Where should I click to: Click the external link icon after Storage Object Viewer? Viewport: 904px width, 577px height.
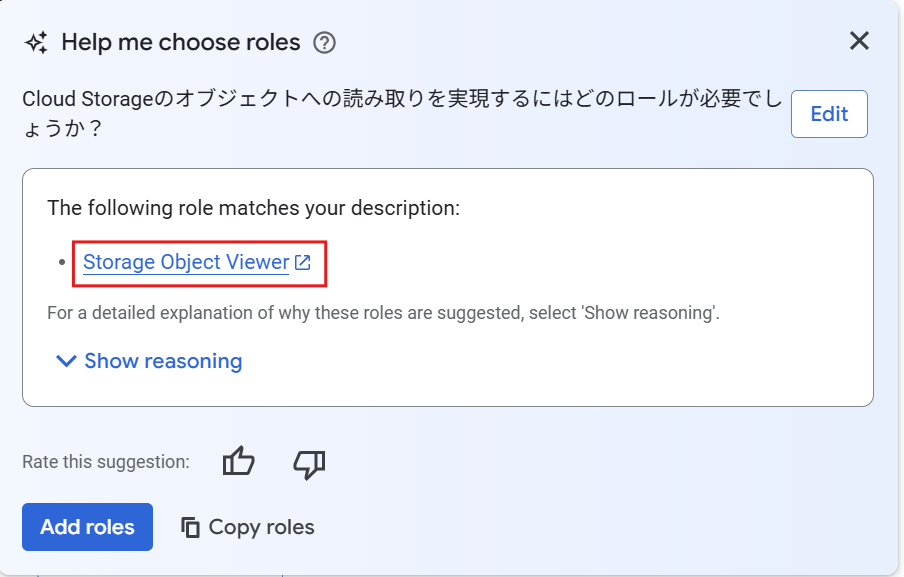[x=303, y=263]
